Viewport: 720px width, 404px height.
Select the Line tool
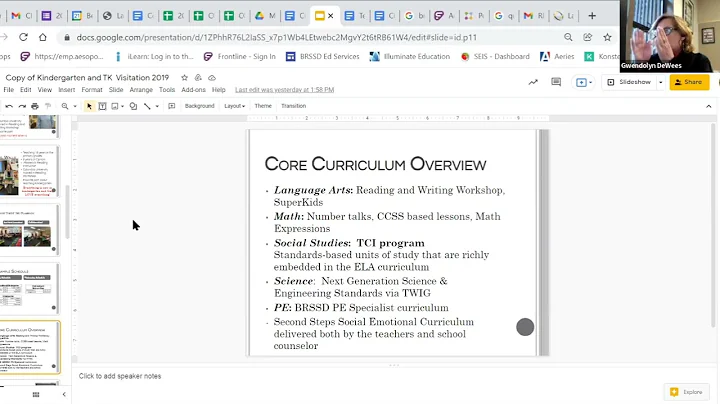[x=147, y=106]
